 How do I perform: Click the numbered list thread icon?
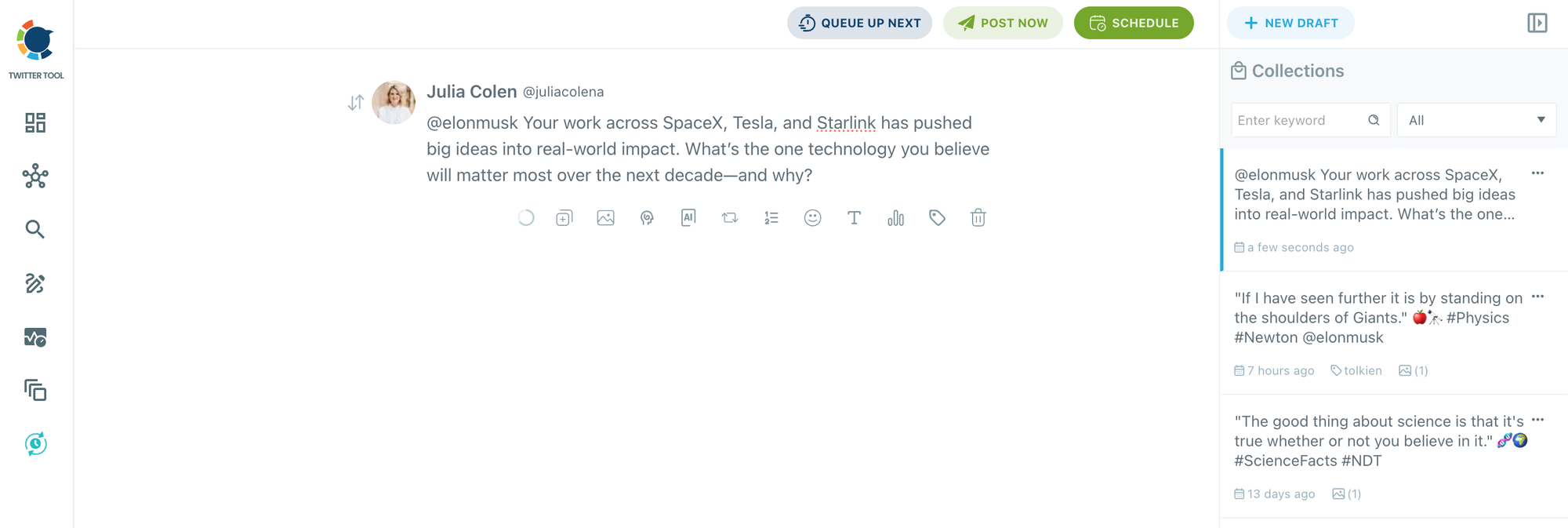tap(771, 218)
